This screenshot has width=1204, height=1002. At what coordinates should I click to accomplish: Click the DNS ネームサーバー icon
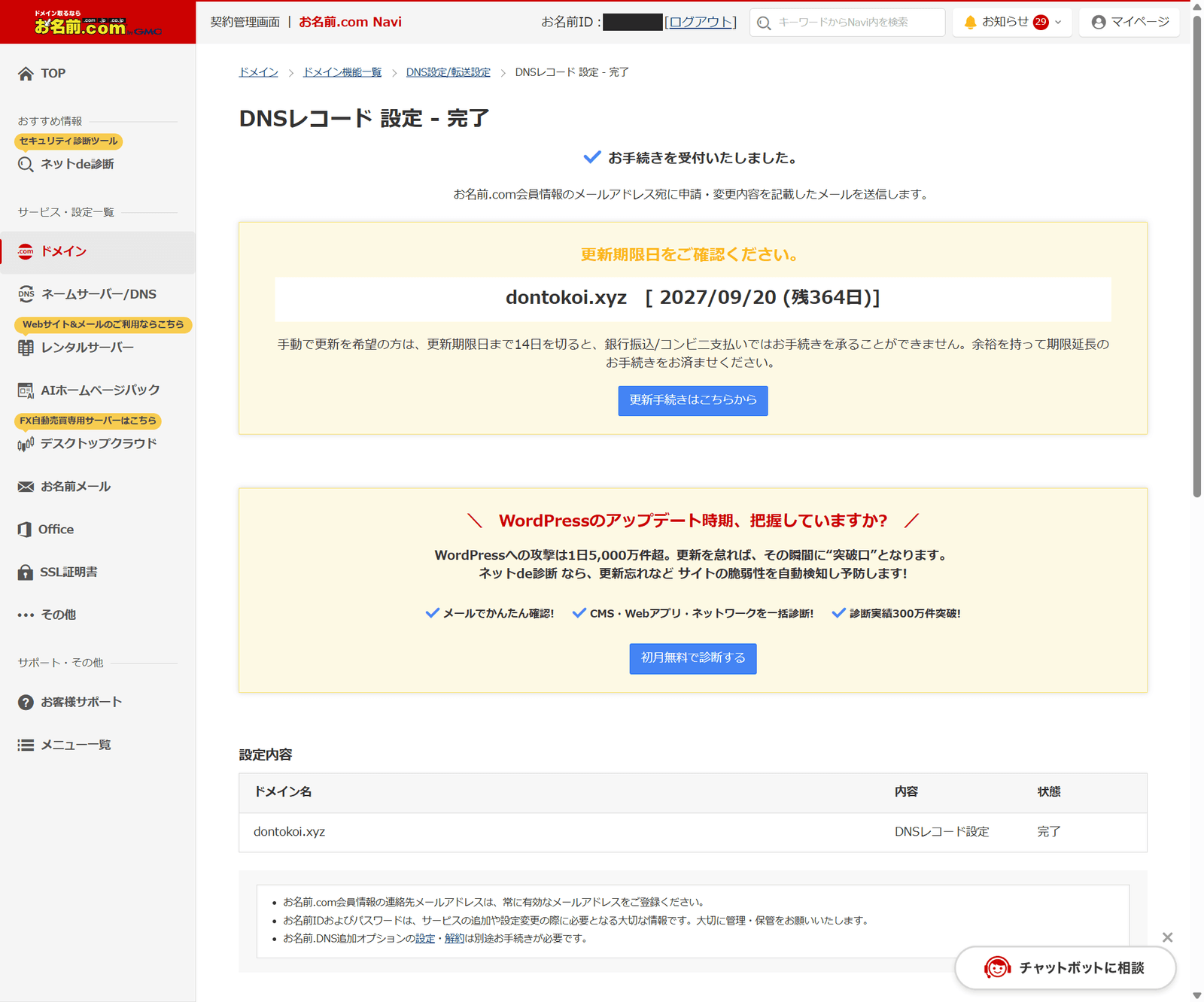pos(26,294)
